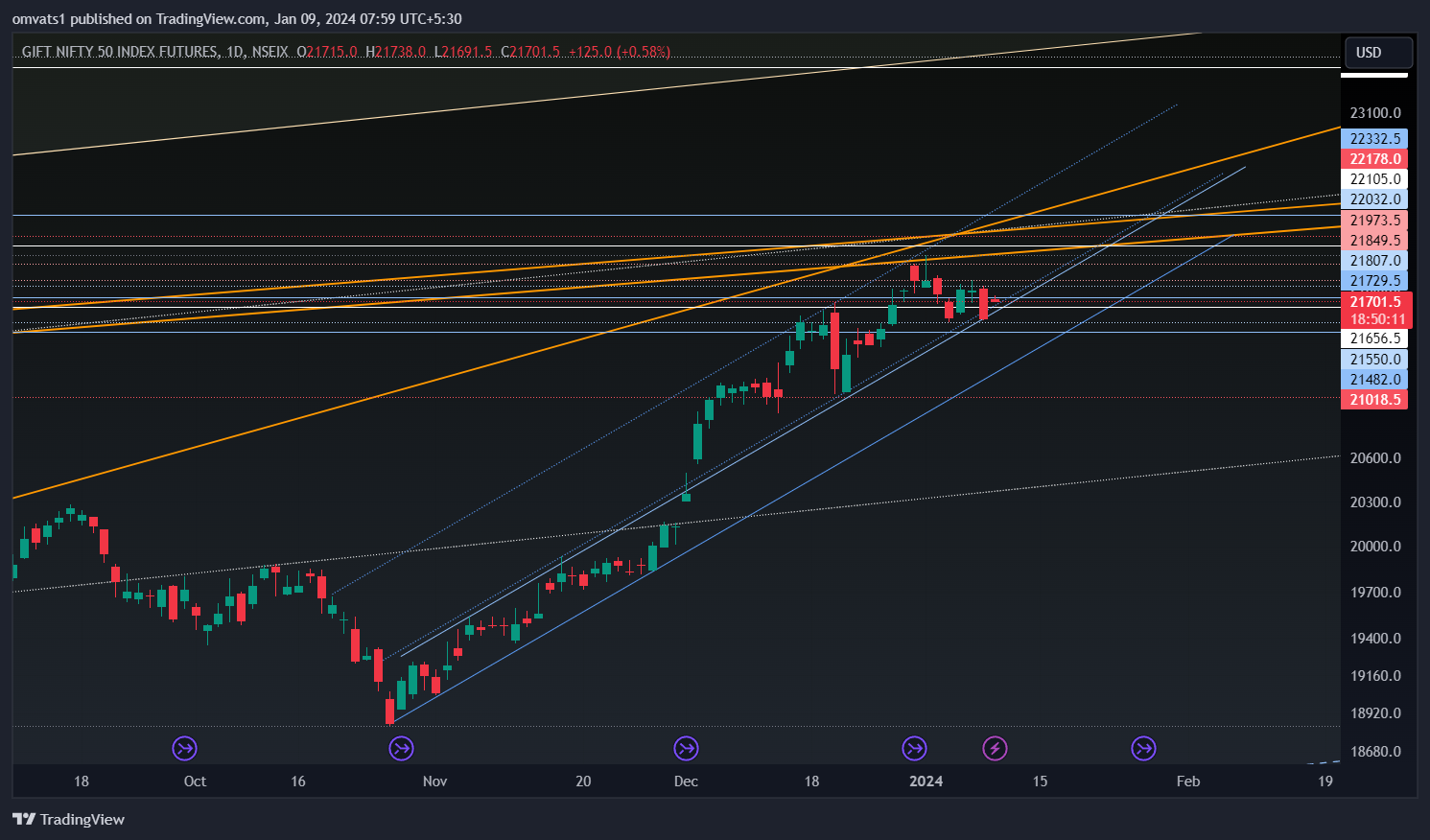Select the 21973.5 price label
The image size is (1430, 840).
[x=1374, y=221]
